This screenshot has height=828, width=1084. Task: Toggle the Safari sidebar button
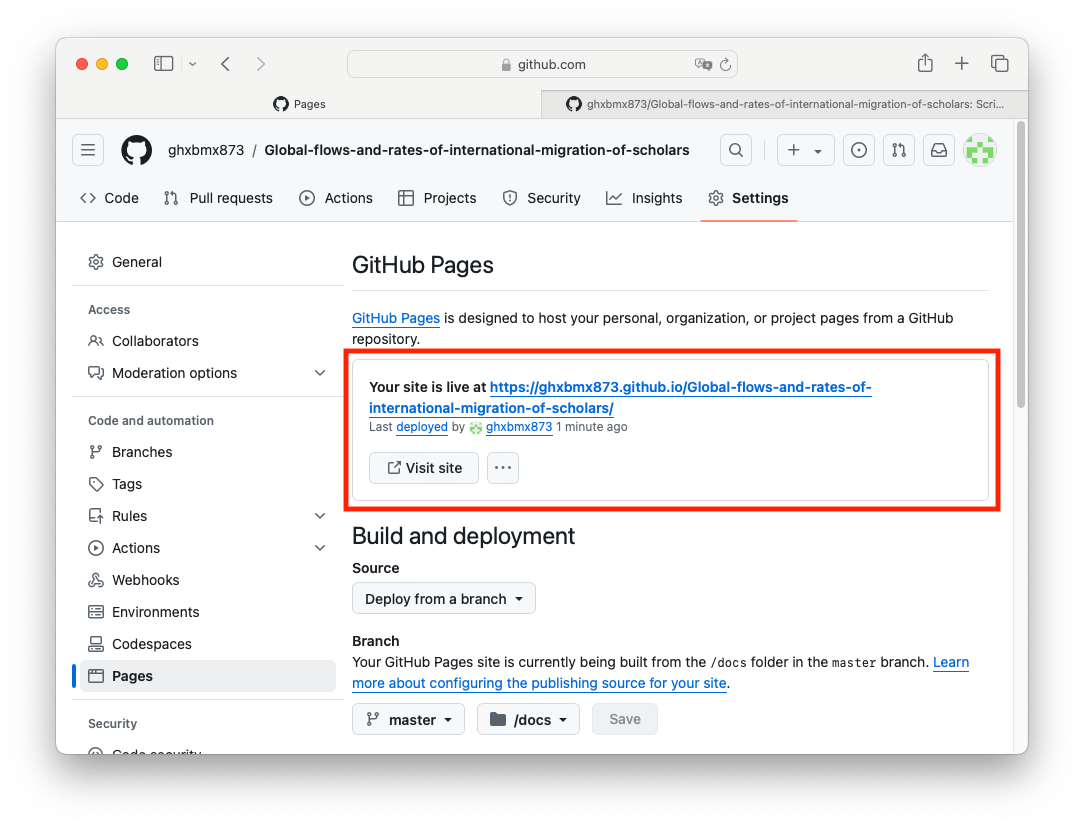164,64
